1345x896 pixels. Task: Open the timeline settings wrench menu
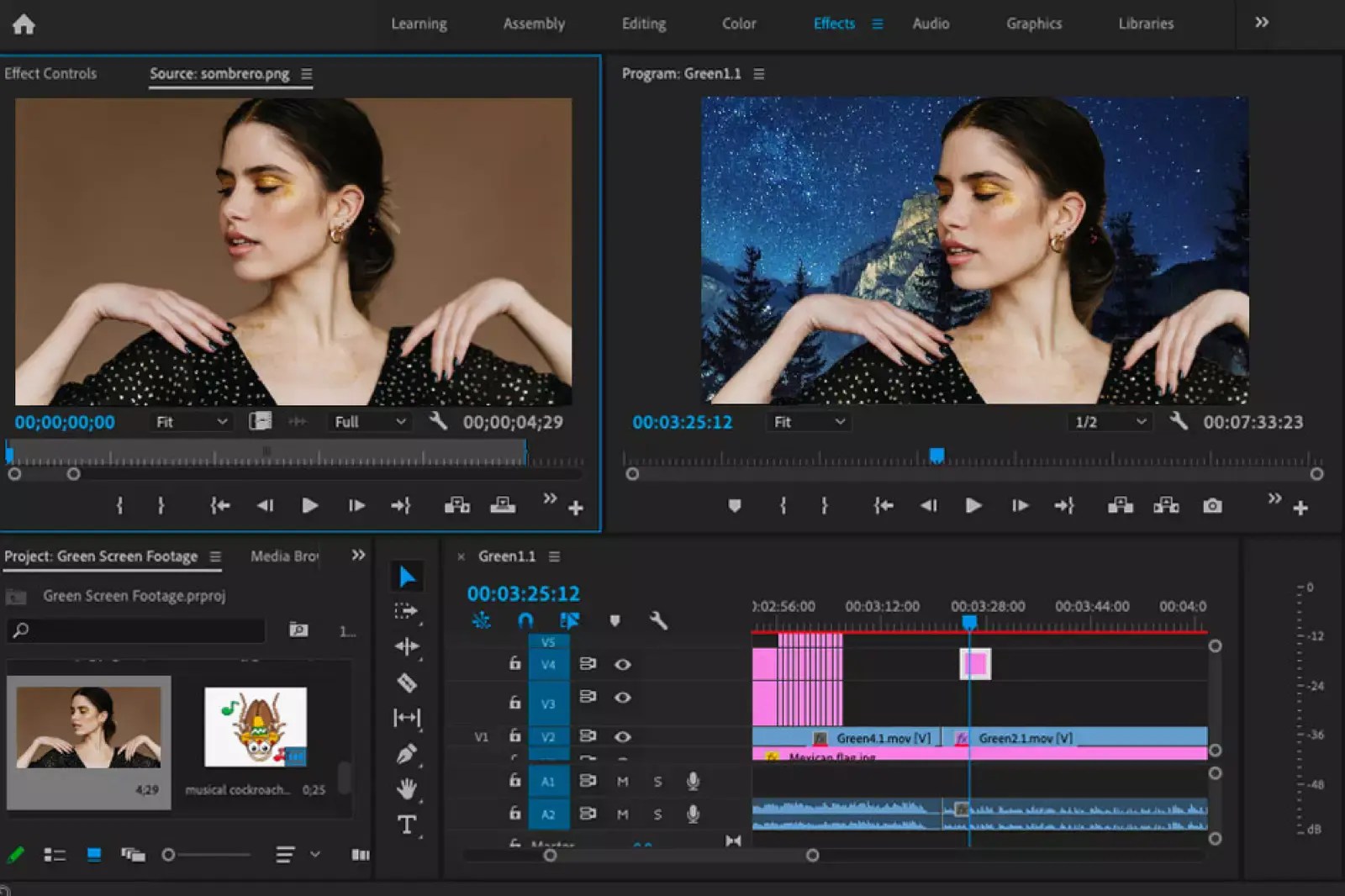click(658, 622)
